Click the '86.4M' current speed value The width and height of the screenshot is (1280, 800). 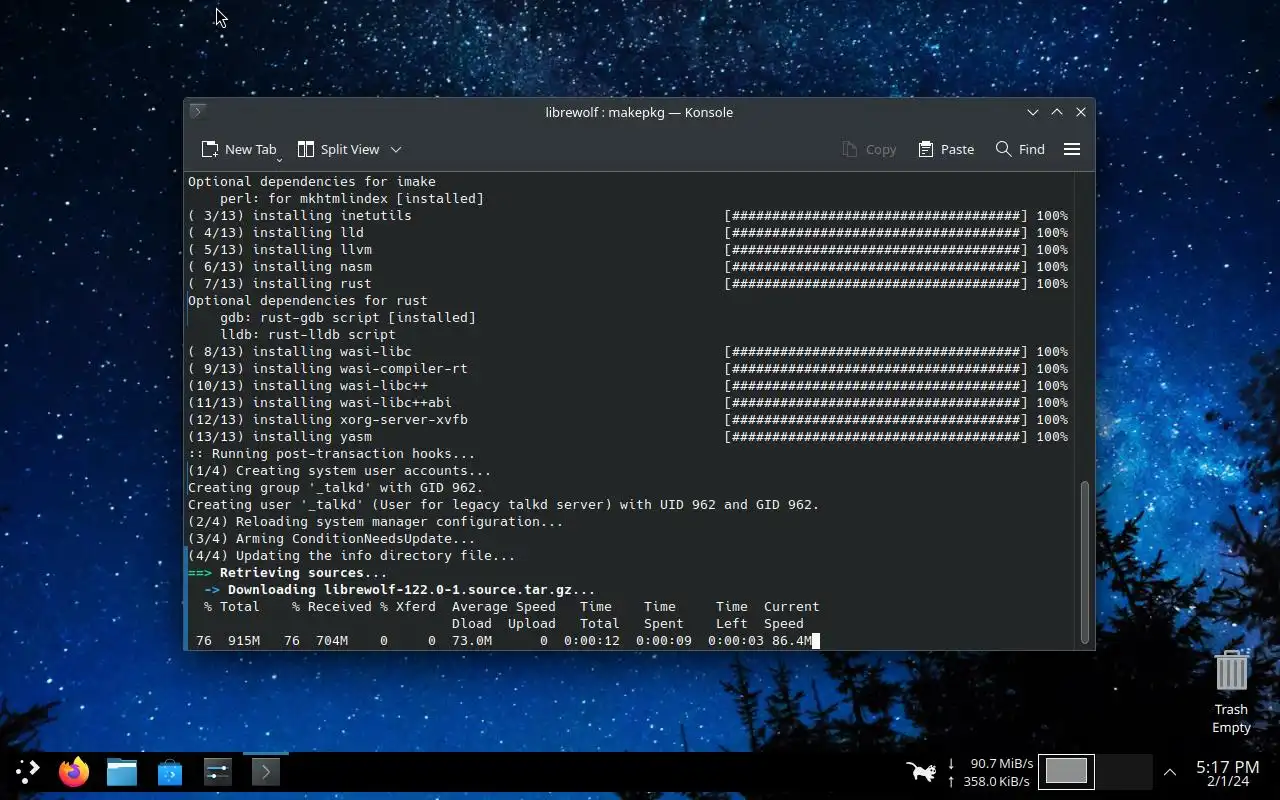point(792,641)
